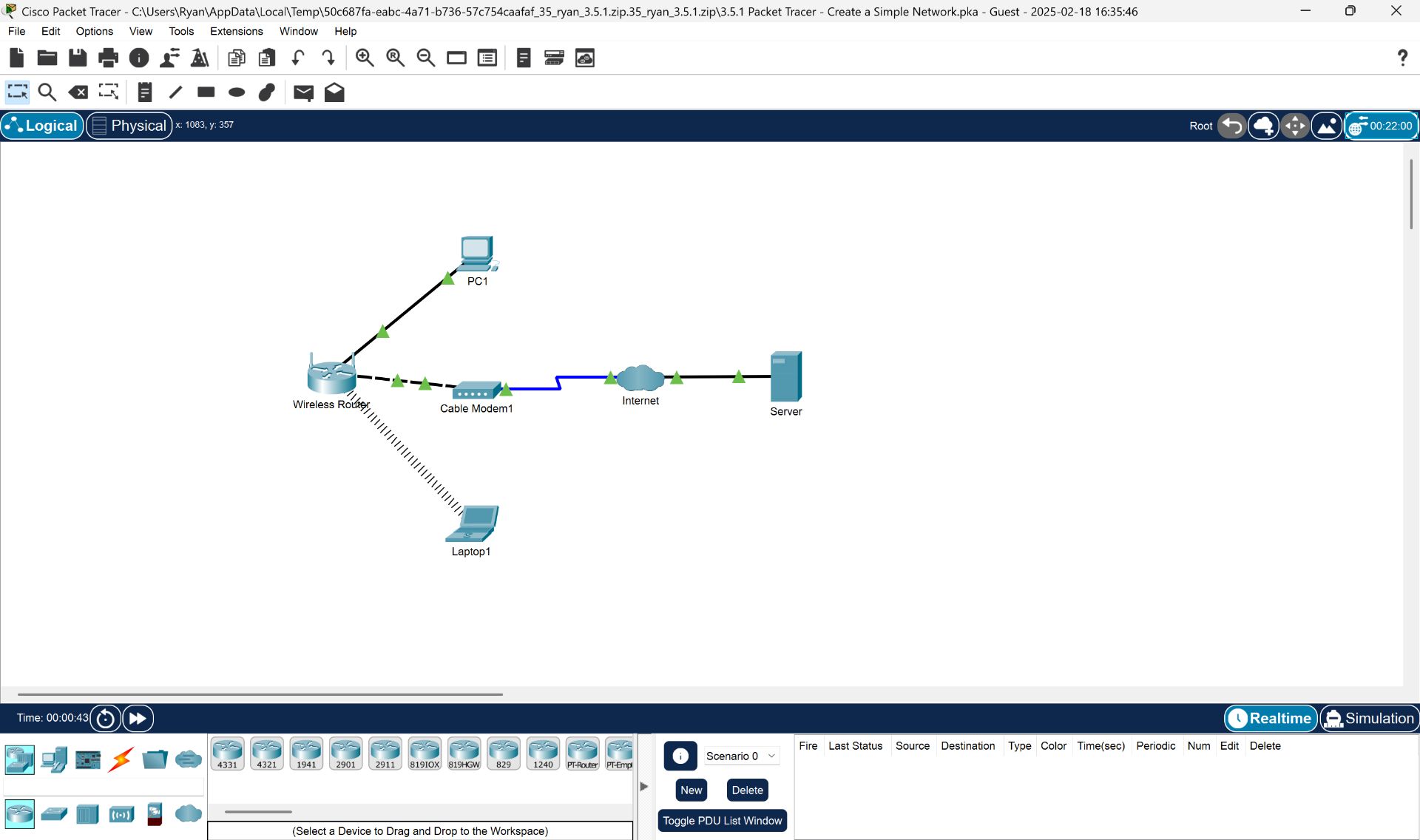Add a Complex PDU with the open envelope
The height and width of the screenshot is (840, 1420).
click(x=334, y=92)
